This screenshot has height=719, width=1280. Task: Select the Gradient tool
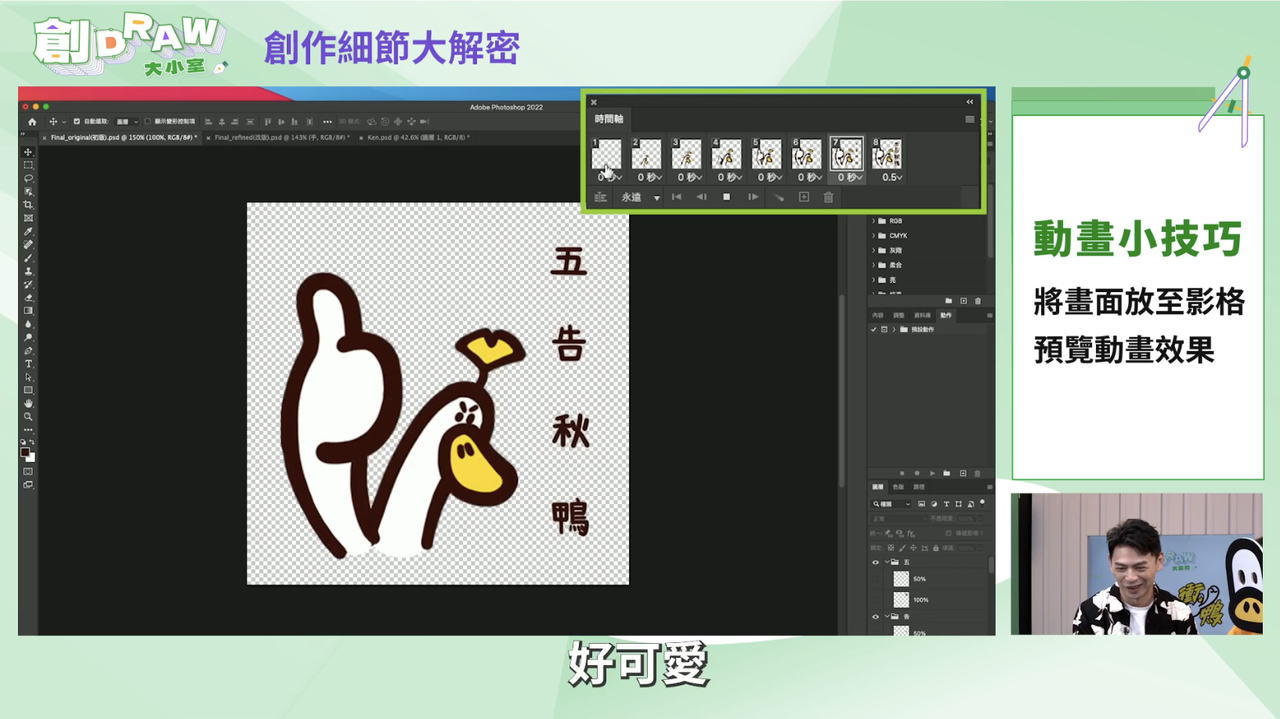28,311
